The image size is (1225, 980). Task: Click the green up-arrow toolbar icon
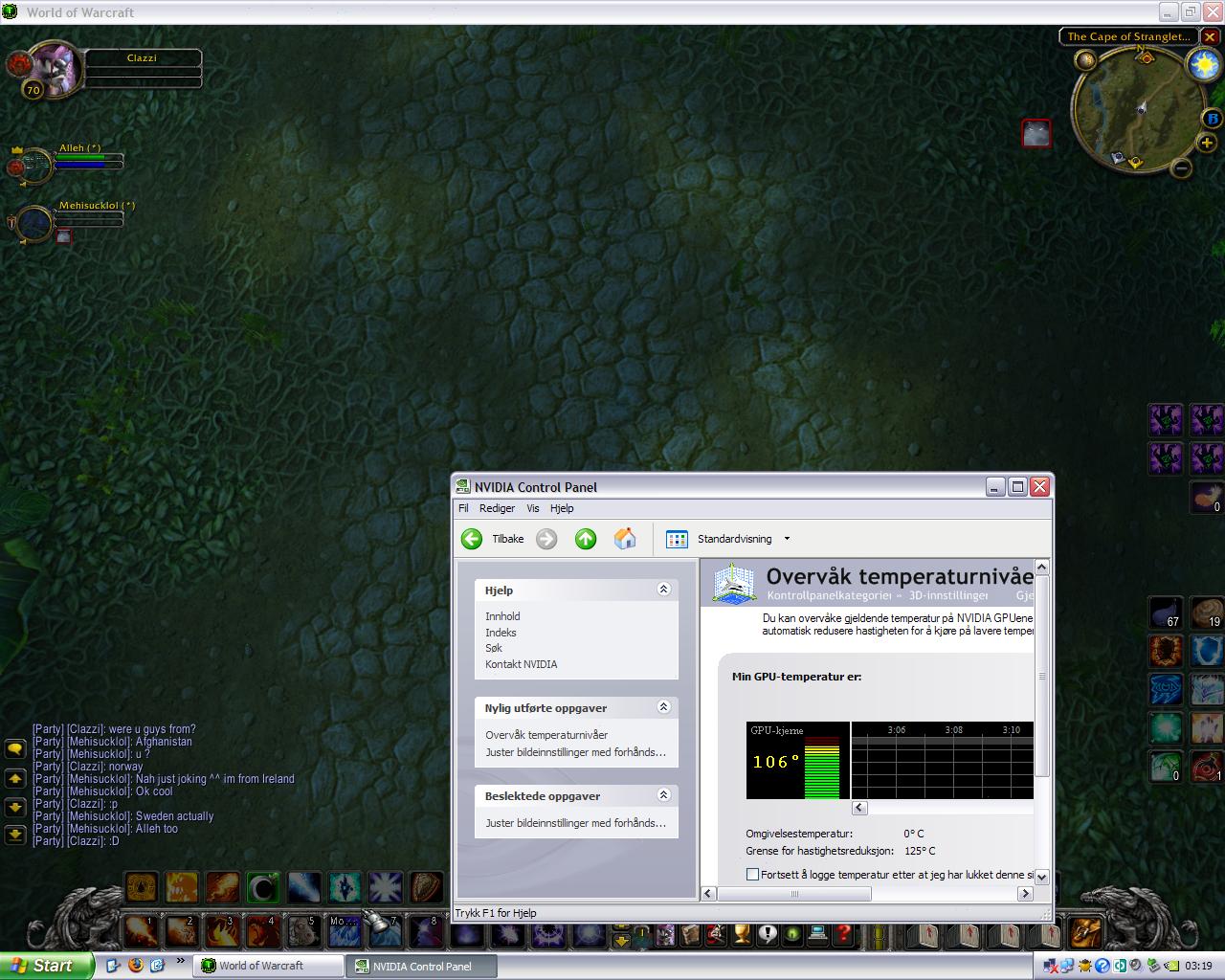(586, 539)
